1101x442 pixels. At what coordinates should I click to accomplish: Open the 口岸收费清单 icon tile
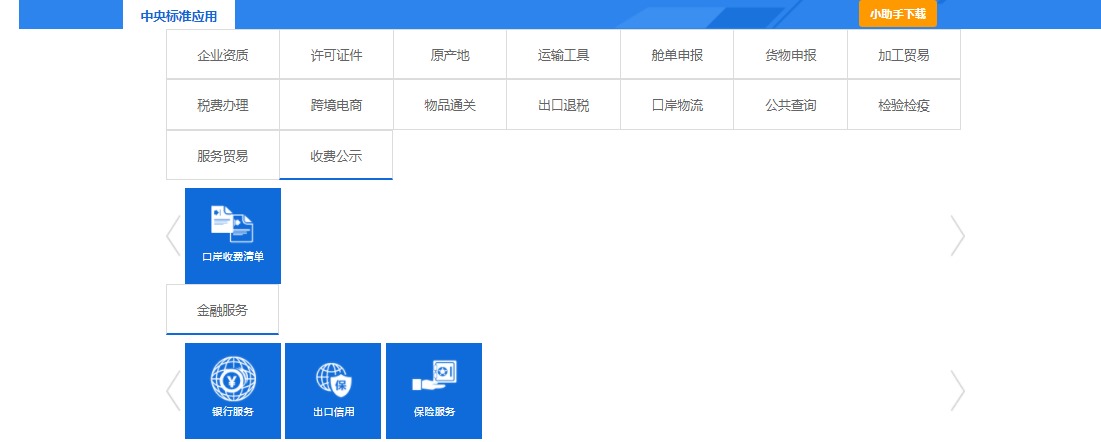pyautogui.click(x=233, y=236)
